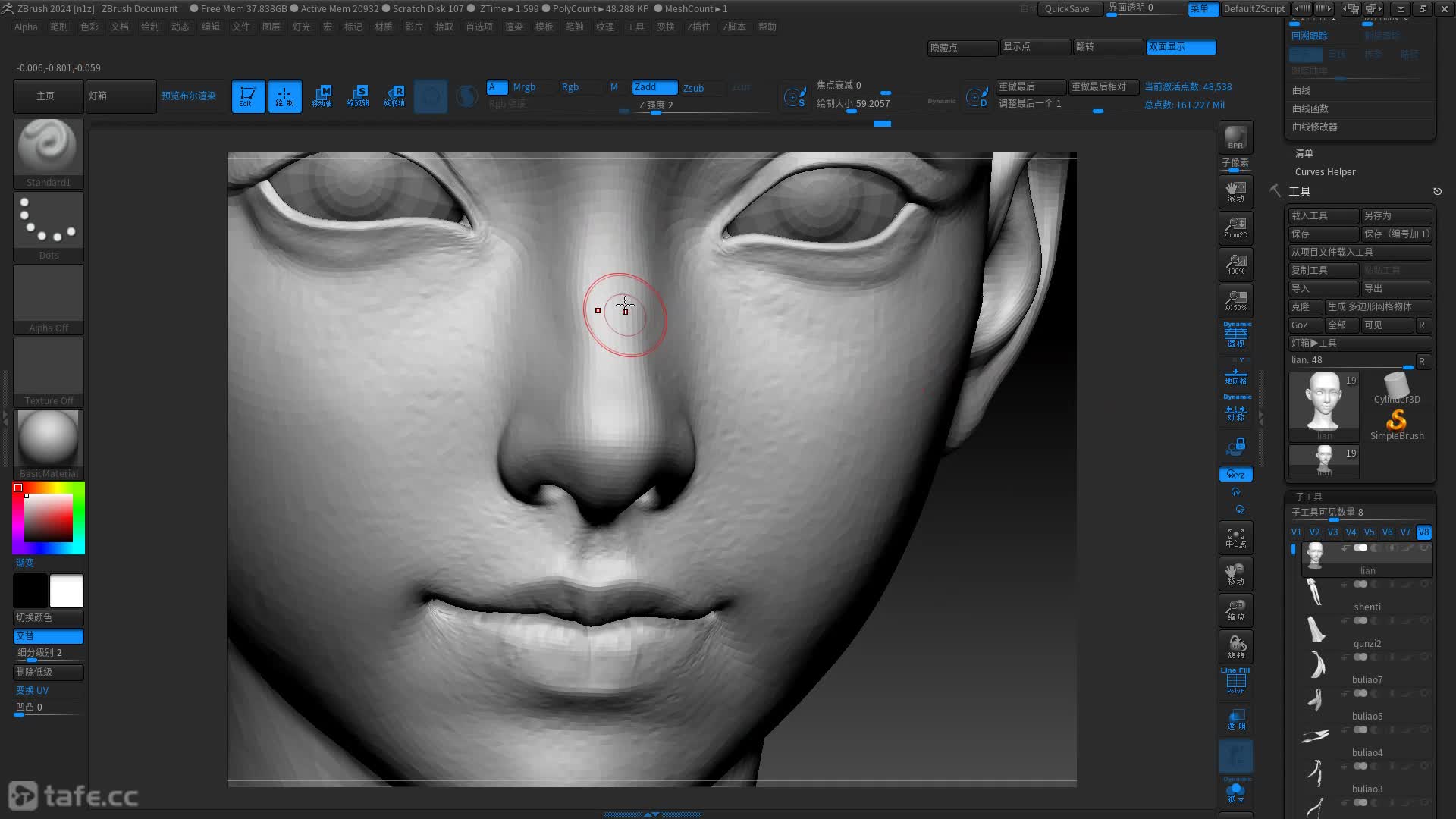Activate the Edit mode button

[248, 96]
